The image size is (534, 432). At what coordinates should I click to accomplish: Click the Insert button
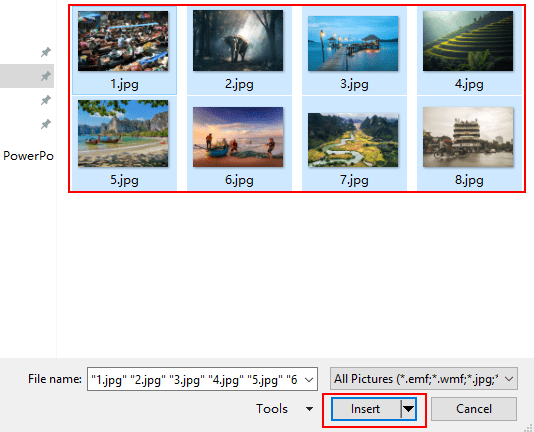click(x=366, y=409)
